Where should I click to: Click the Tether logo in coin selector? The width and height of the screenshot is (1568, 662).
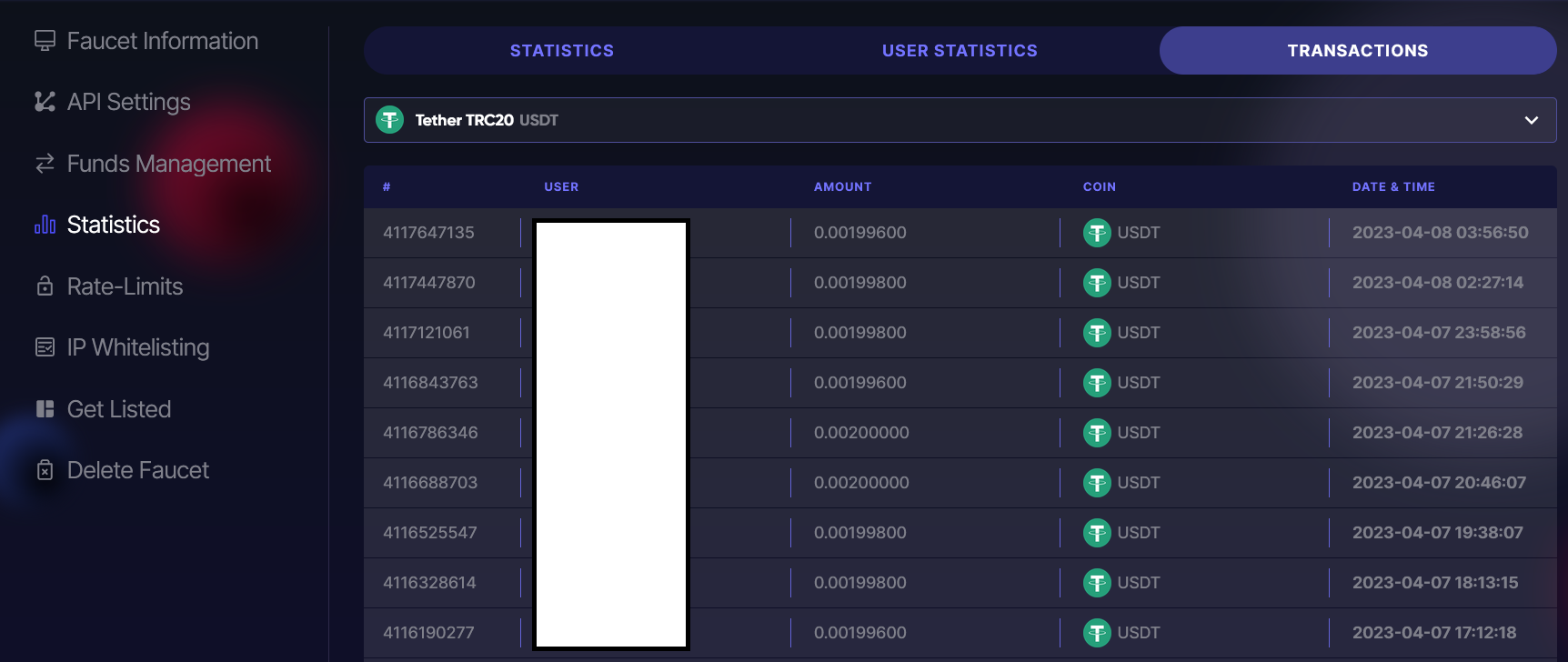pos(390,120)
